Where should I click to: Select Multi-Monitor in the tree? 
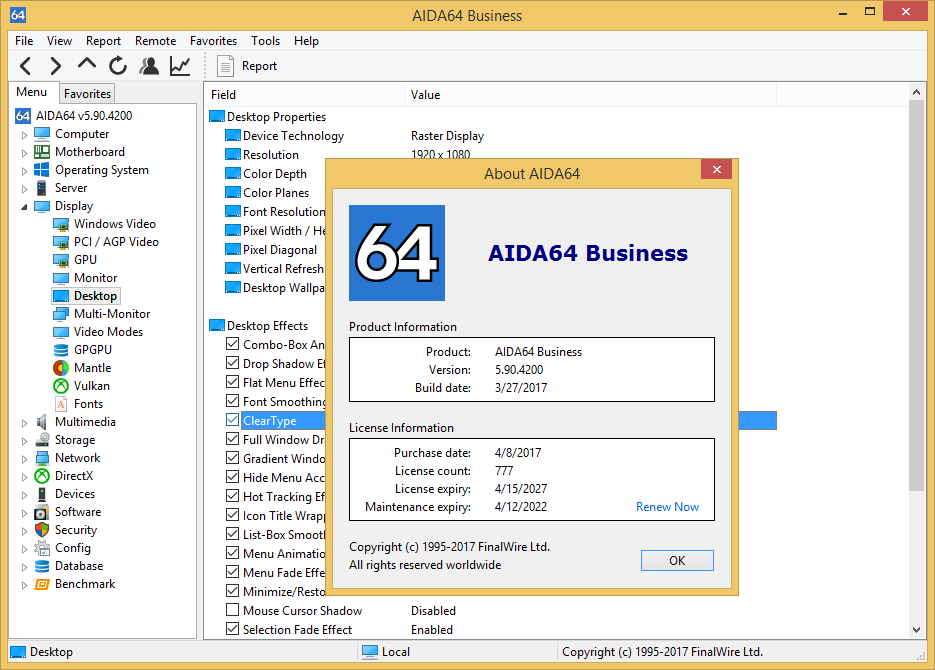(x=112, y=314)
